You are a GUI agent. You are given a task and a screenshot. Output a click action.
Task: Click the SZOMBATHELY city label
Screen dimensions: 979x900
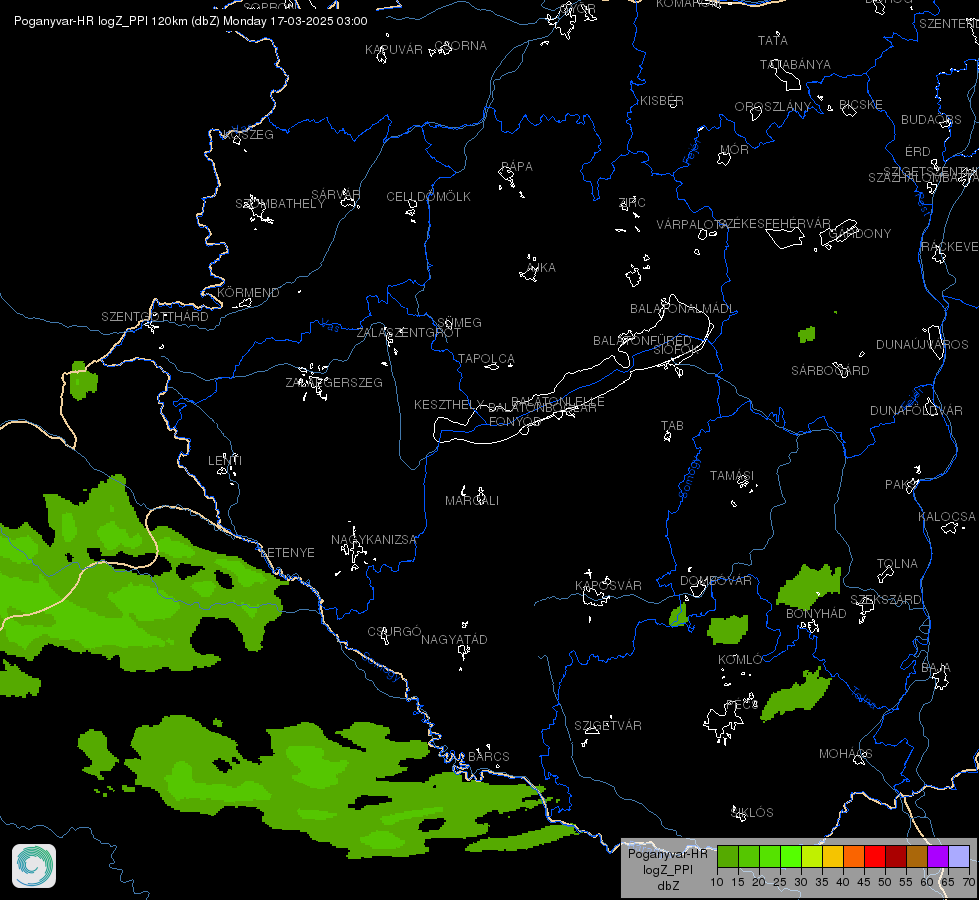(280, 204)
